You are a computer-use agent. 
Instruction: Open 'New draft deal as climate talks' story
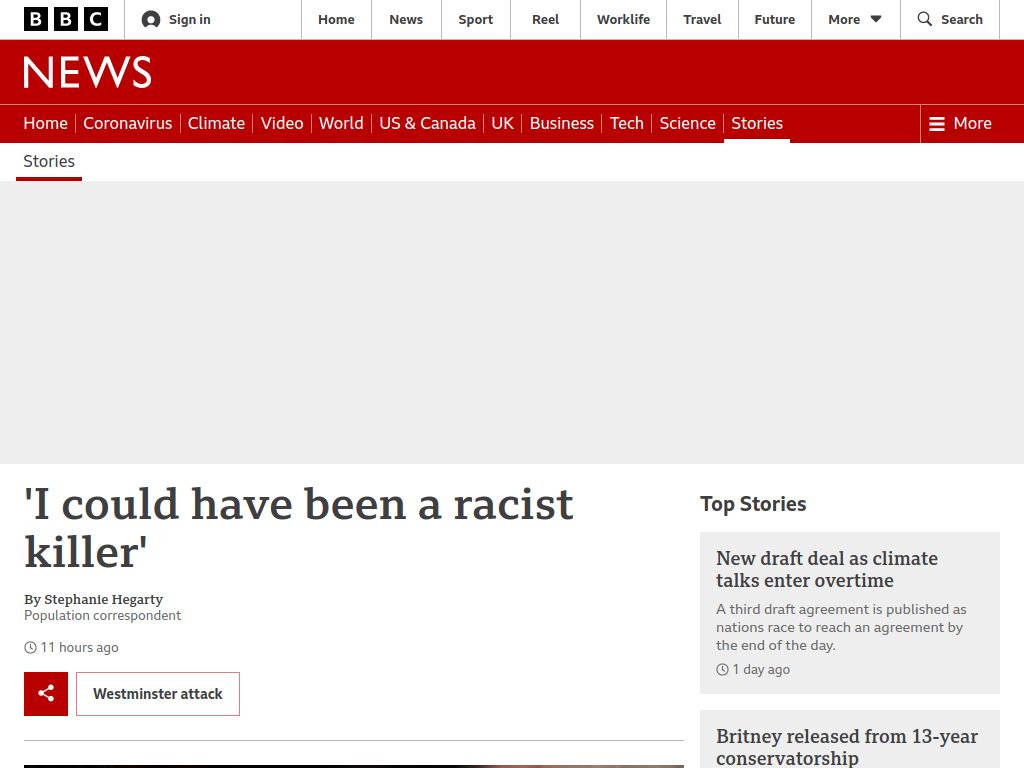click(x=827, y=569)
